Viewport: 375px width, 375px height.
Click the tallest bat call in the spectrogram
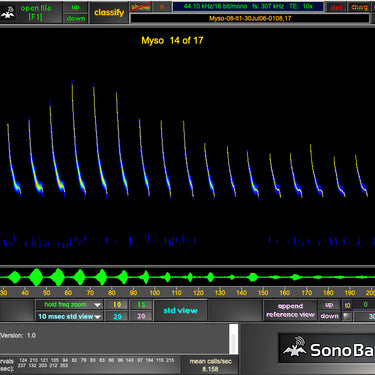pos(78,138)
